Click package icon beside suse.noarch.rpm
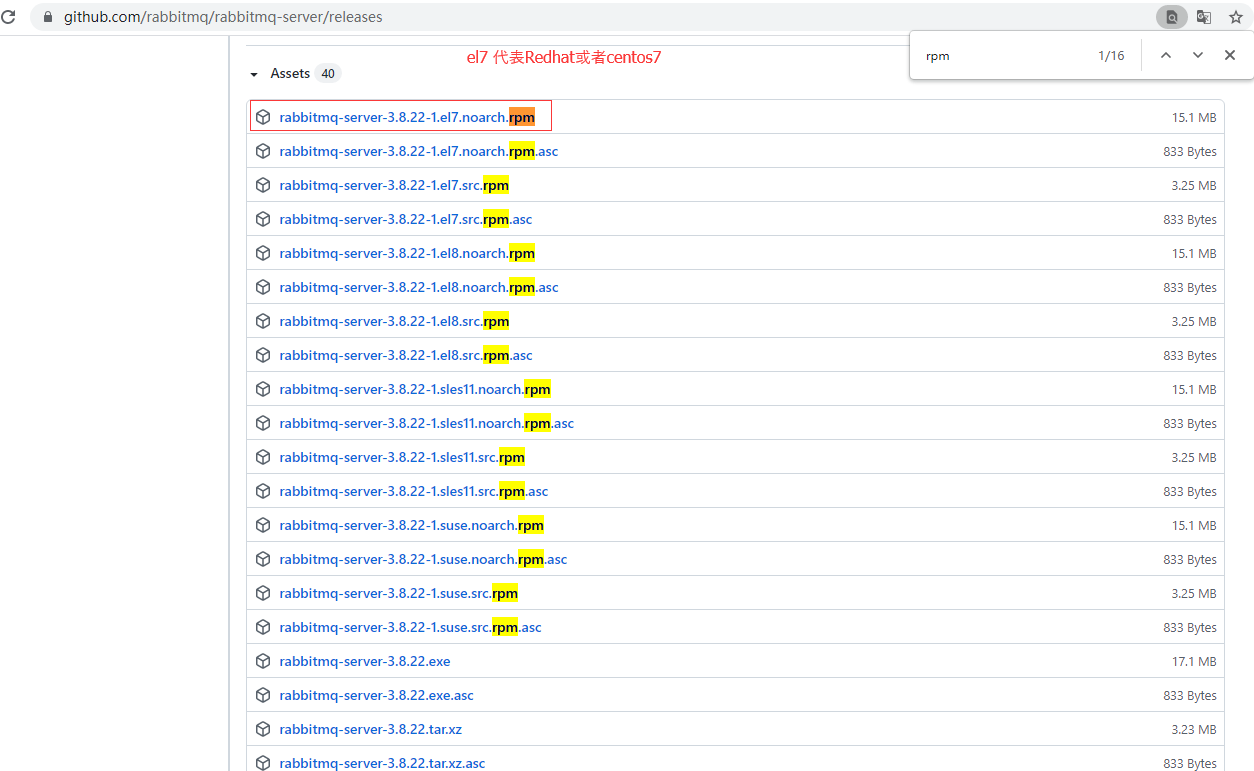Viewport: 1254px width, 771px height. (x=263, y=525)
